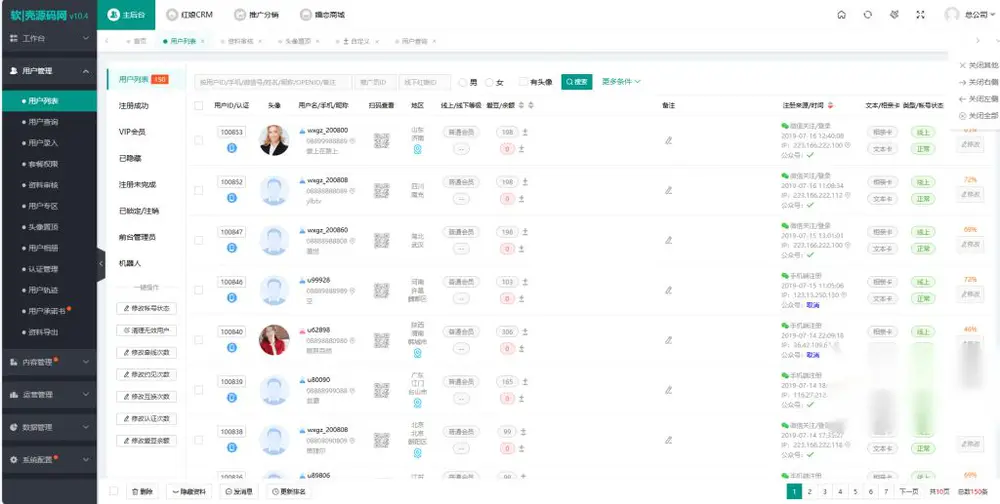Click the 修改帐号状态 button
Screen dimensions: 1000x504
pos(147,309)
